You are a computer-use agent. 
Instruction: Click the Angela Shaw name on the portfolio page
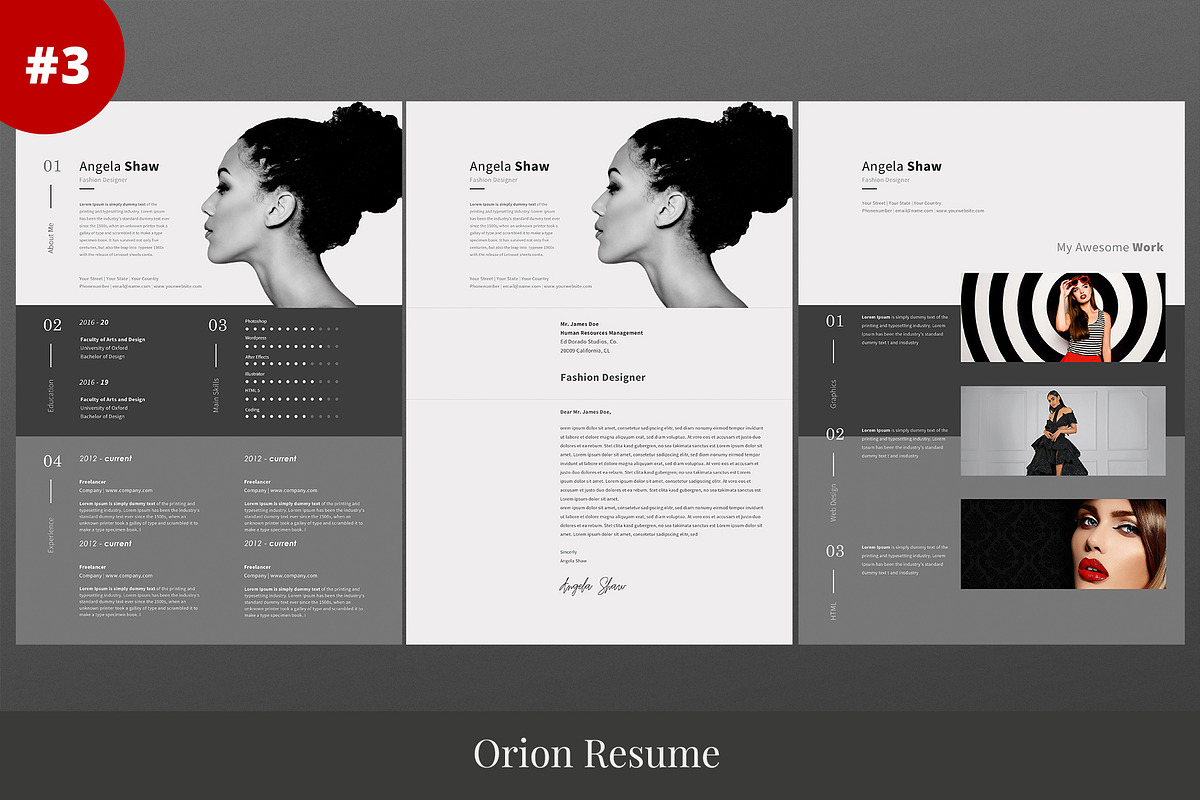click(902, 167)
